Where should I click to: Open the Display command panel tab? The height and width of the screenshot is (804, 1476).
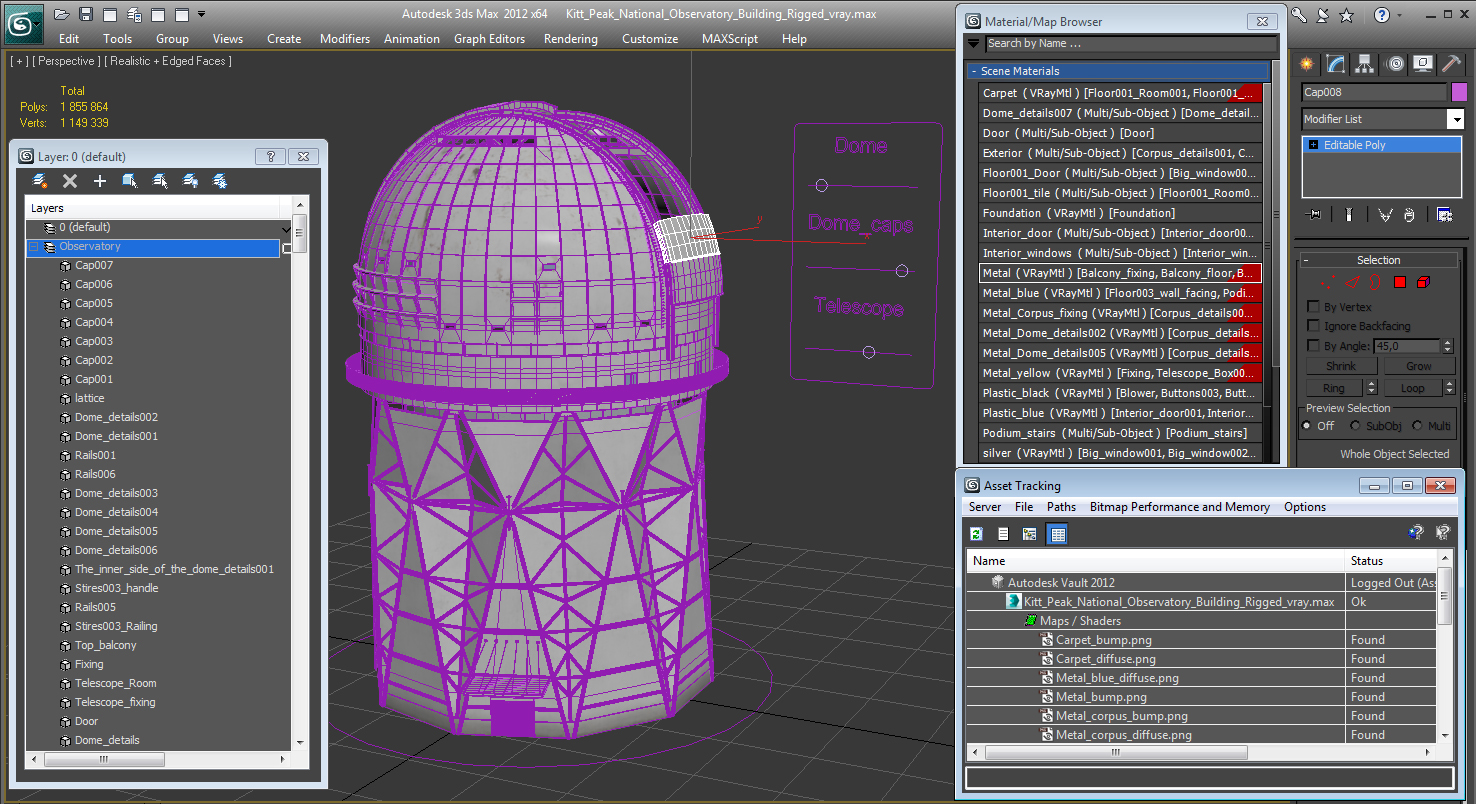click(x=1423, y=64)
